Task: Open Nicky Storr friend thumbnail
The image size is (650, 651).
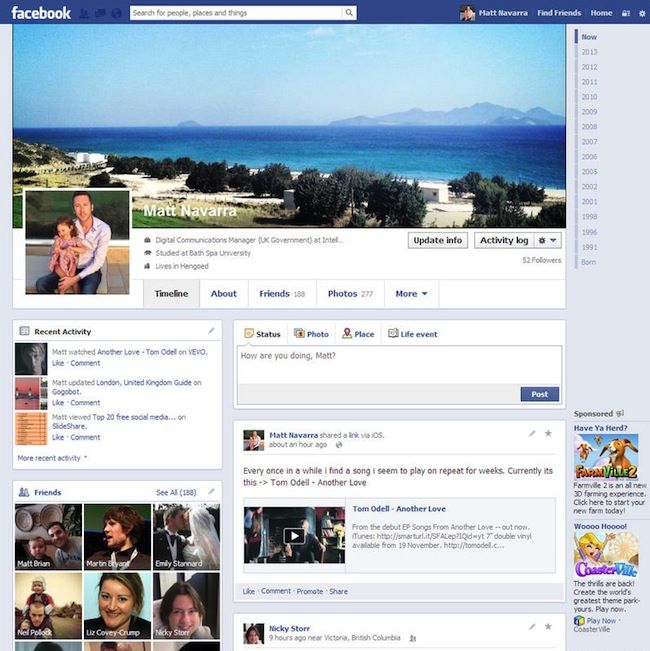Action: coord(186,606)
